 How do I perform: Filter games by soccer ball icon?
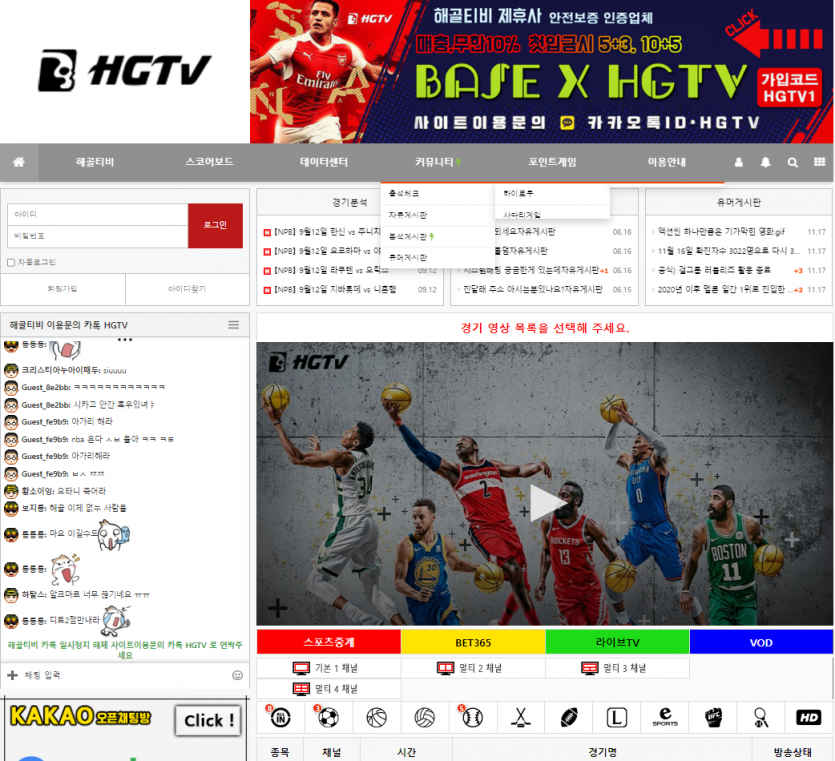point(329,717)
